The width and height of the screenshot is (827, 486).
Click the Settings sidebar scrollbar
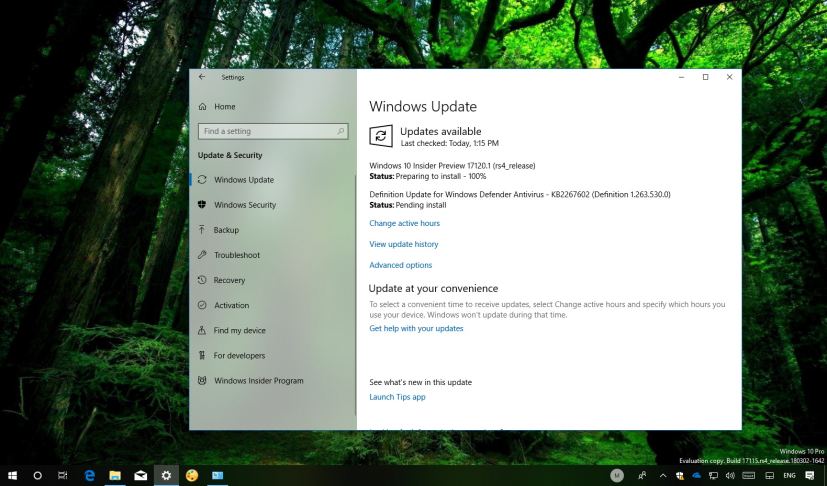pyautogui.click(x=355, y=296)
